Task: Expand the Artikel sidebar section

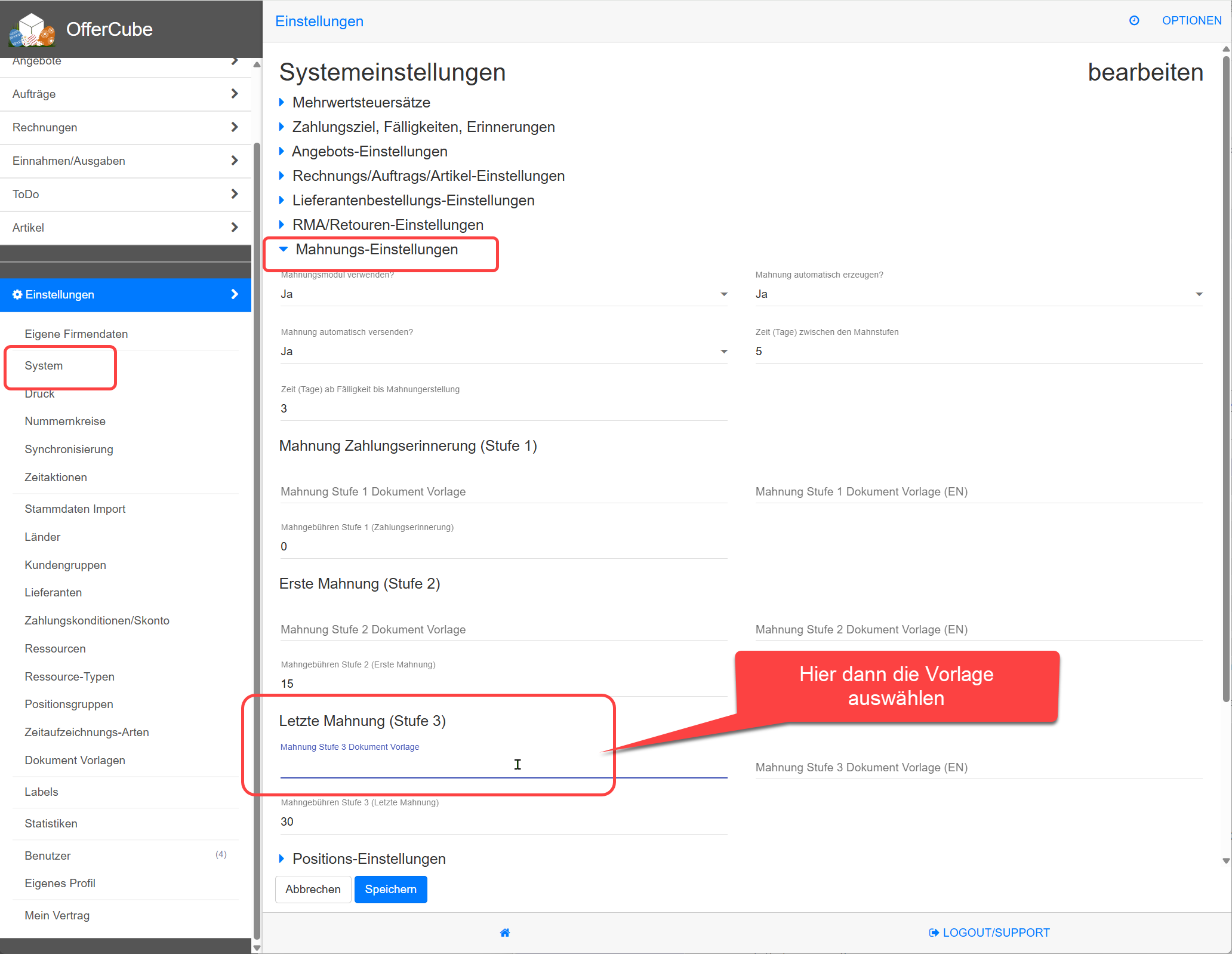Action: 125,228
